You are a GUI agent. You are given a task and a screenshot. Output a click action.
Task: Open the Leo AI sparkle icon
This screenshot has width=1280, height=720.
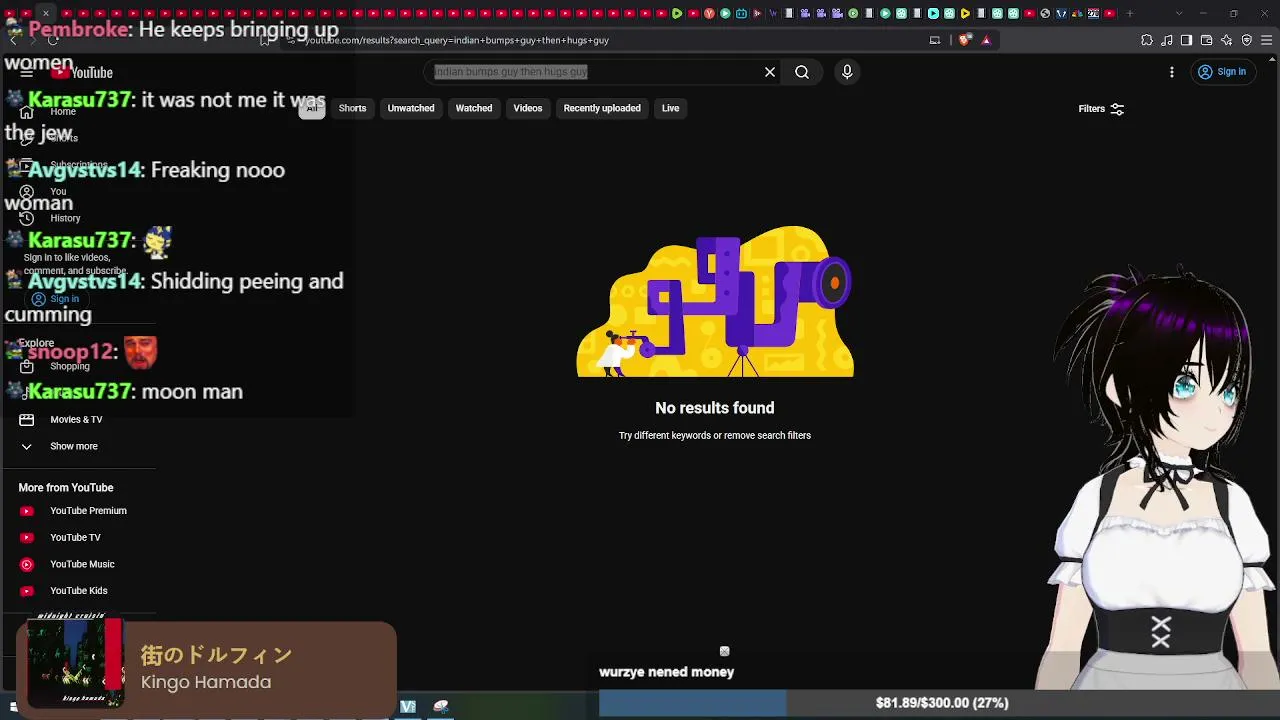pyautogui.click(x=1227, y=40)
